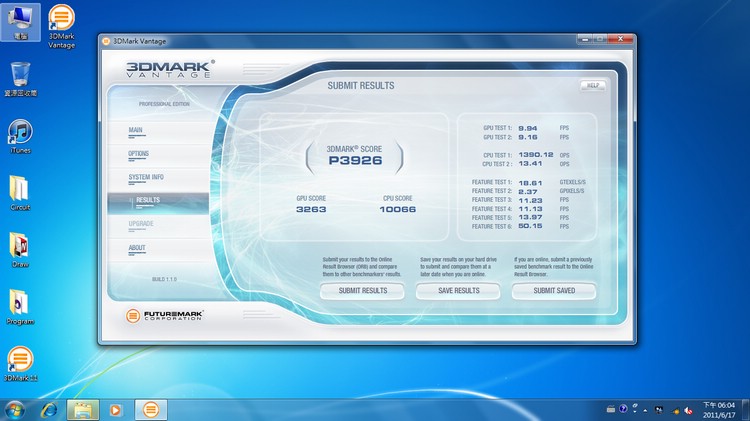Open the Recycle Bin icon
Screen dimensions: 750x421
[x=20, y=79]
